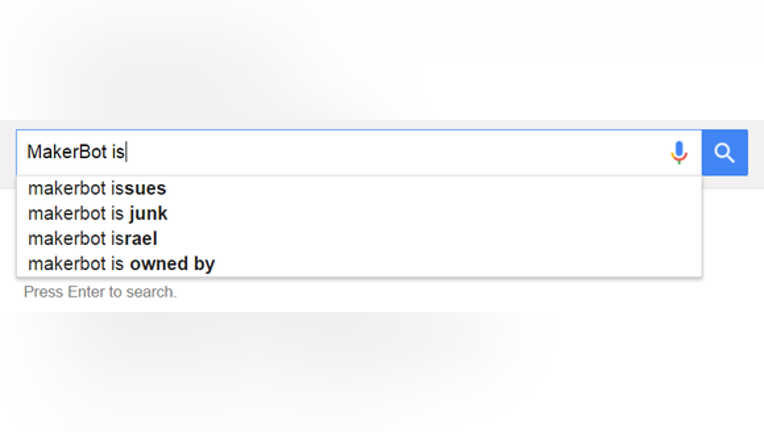Select the 'makerbot issues' suggestion

pos(359,188)
